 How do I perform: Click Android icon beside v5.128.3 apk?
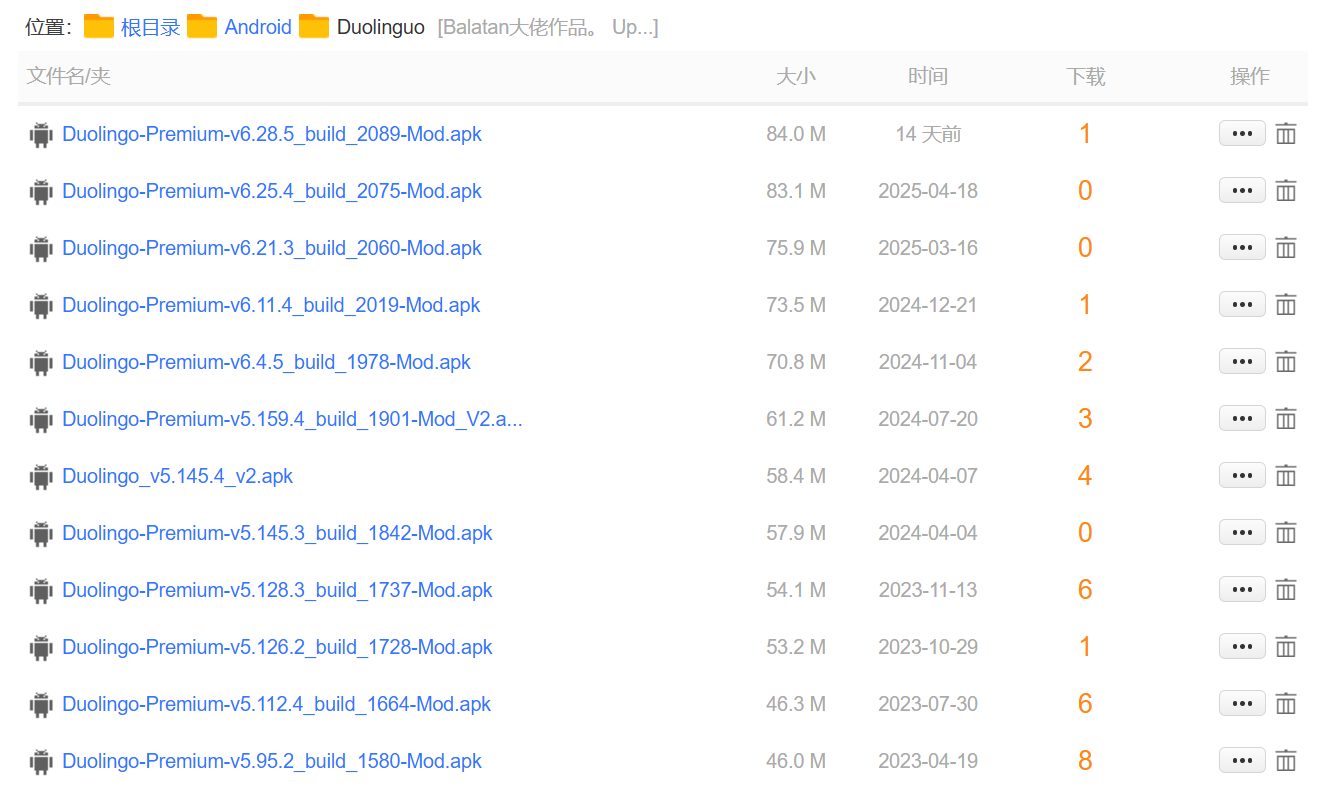pos(41,590)
